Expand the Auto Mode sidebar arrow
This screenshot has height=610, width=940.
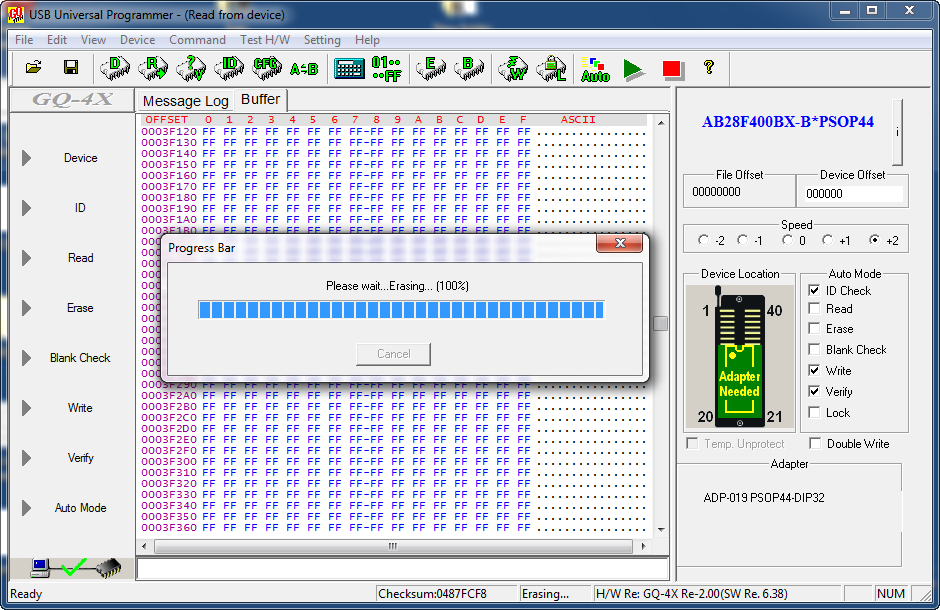[27, 508]
